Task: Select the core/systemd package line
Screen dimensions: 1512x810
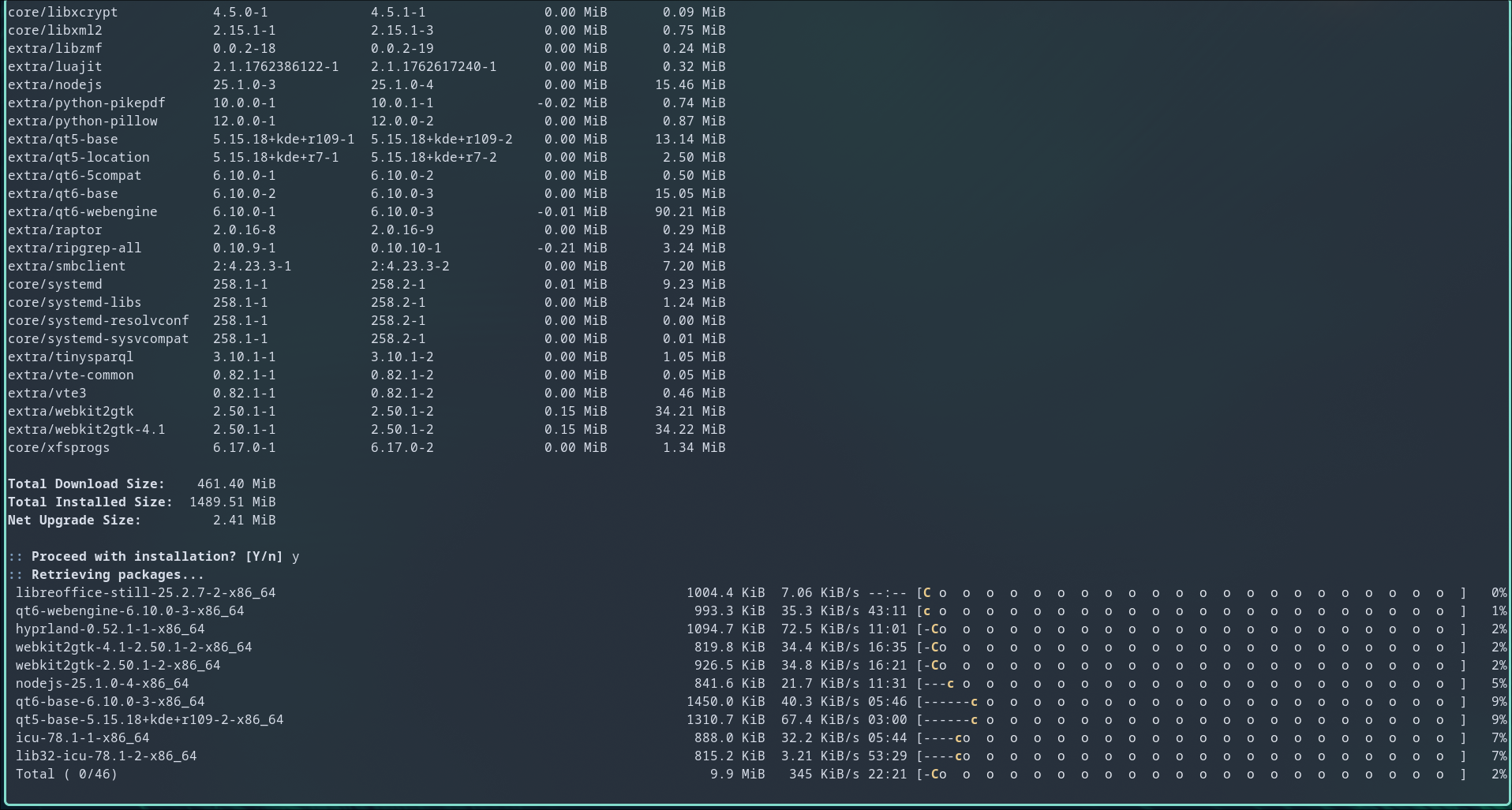Action: [55, 284]
